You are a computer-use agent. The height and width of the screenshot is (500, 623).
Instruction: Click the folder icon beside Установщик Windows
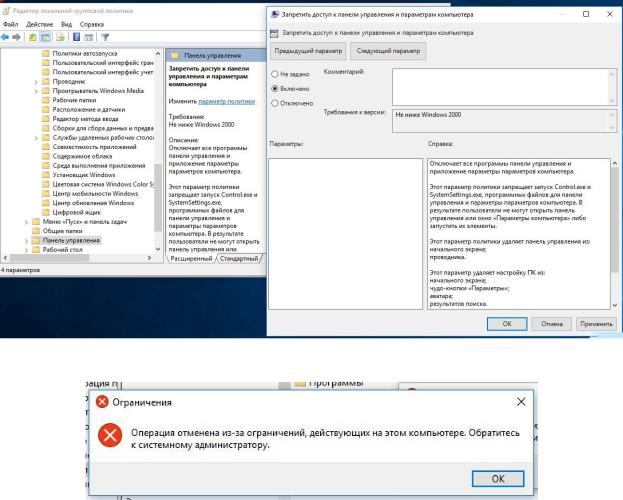coord(46,175)
